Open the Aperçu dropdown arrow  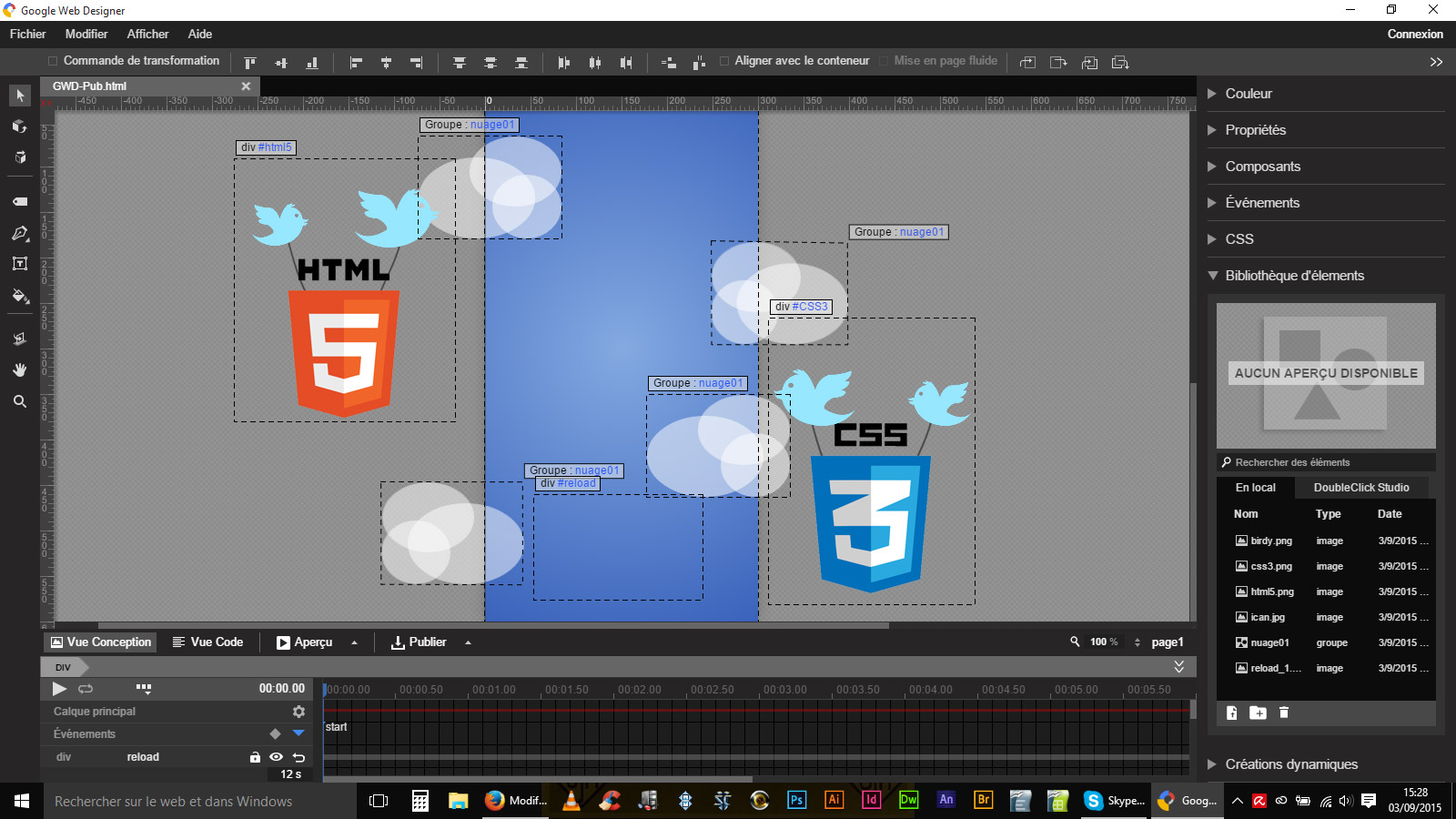pyautogui.click(x=354, y=642)
